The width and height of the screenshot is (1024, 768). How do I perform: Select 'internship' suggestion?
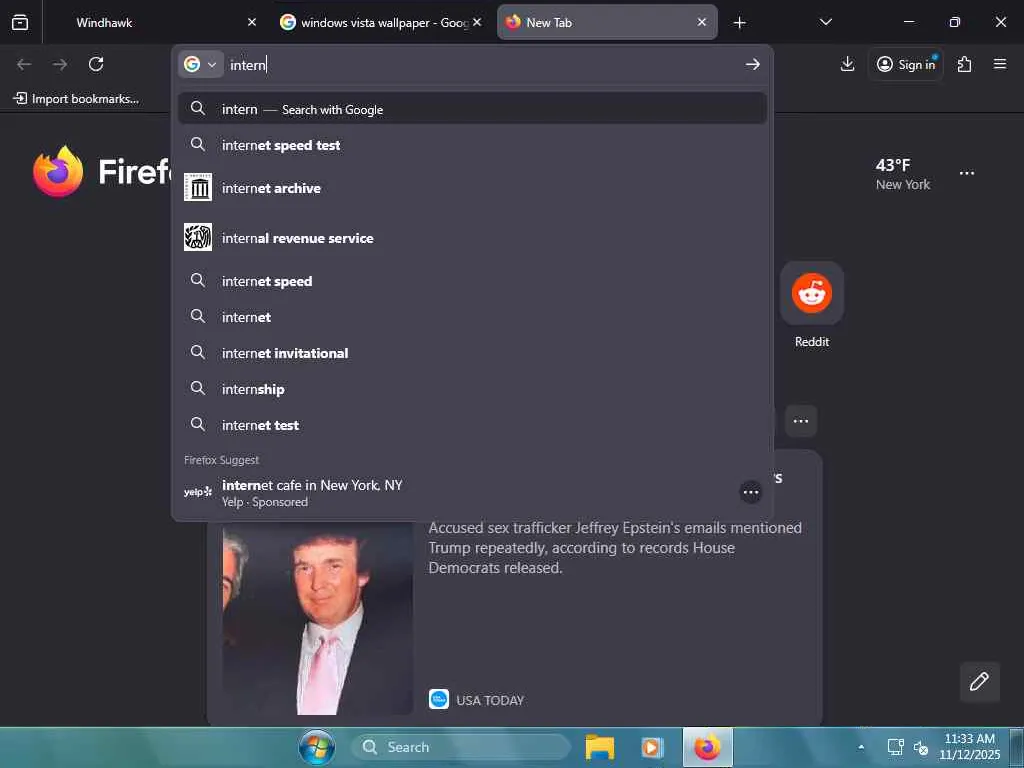pos(472,389)
